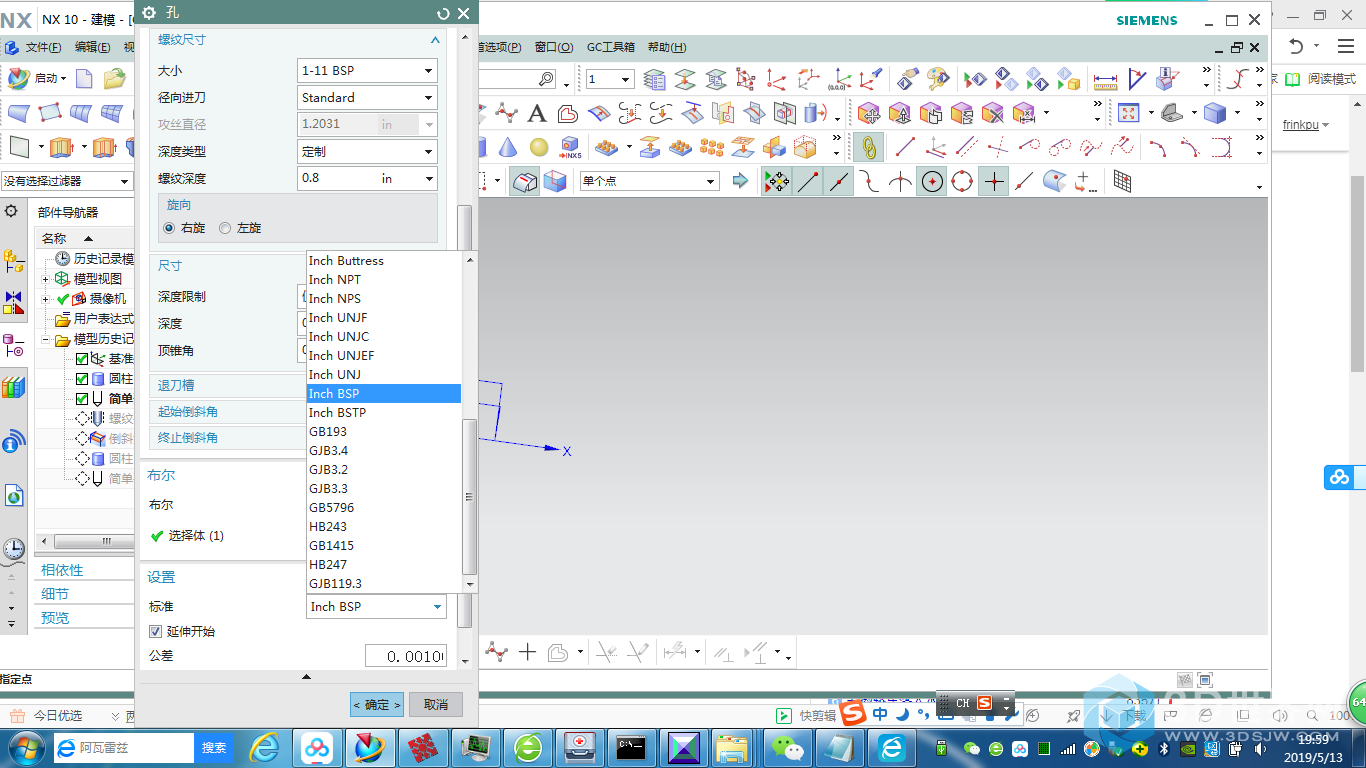This screenshot has height=768, width=1366.
Task: Toggle the bold 简单 hole feature checkbox
Action: 82,399
